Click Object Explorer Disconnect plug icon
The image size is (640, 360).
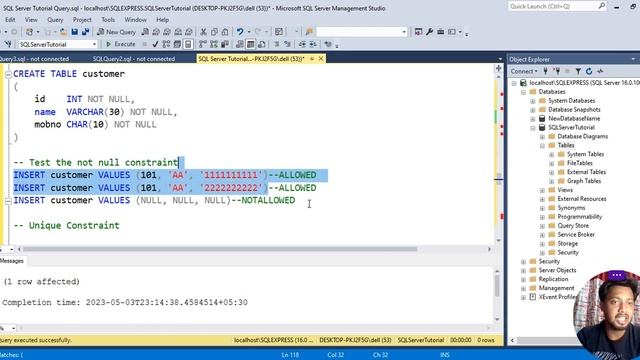tap(556, 71)
